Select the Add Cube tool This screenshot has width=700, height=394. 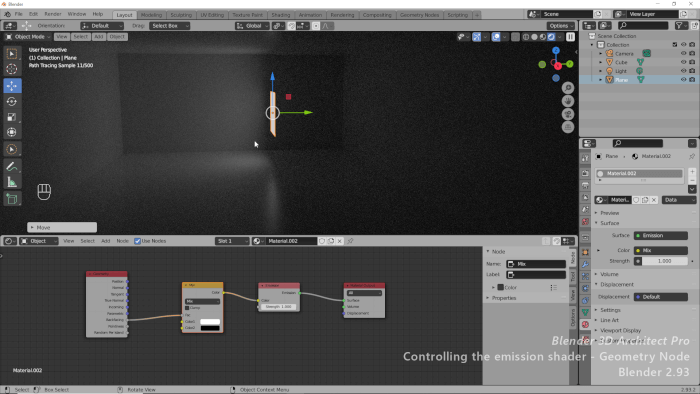coord(12,199)
